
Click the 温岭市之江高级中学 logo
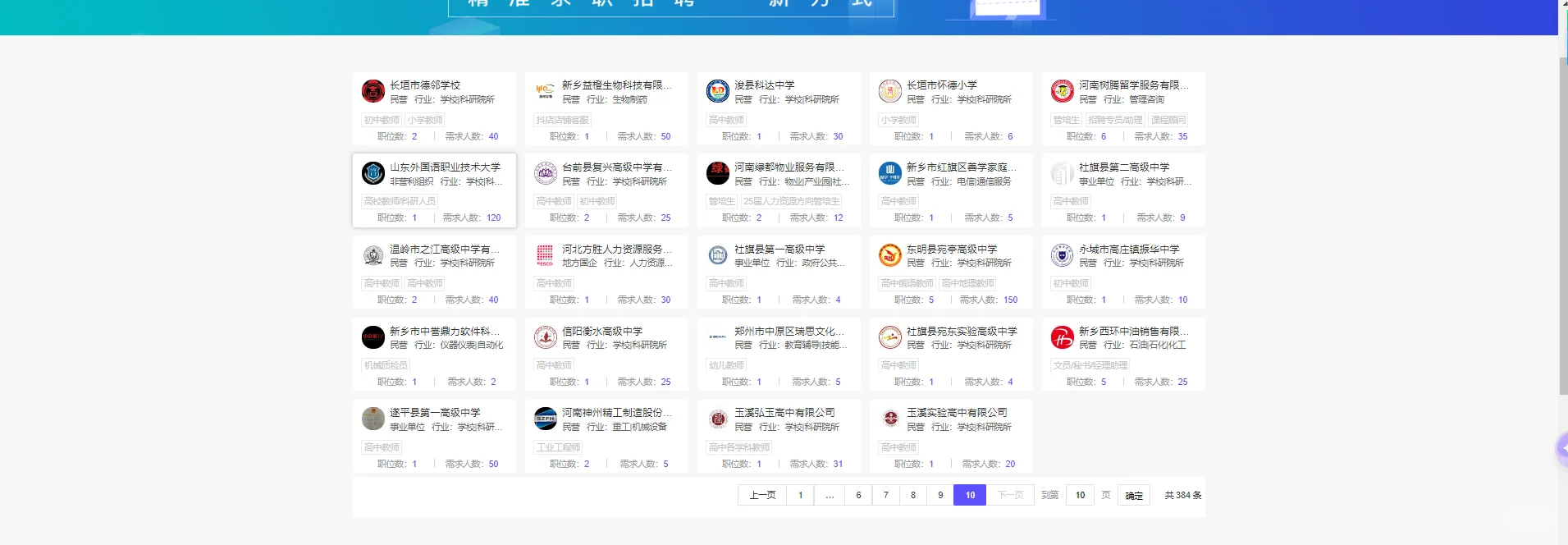(x=373, y=255)
